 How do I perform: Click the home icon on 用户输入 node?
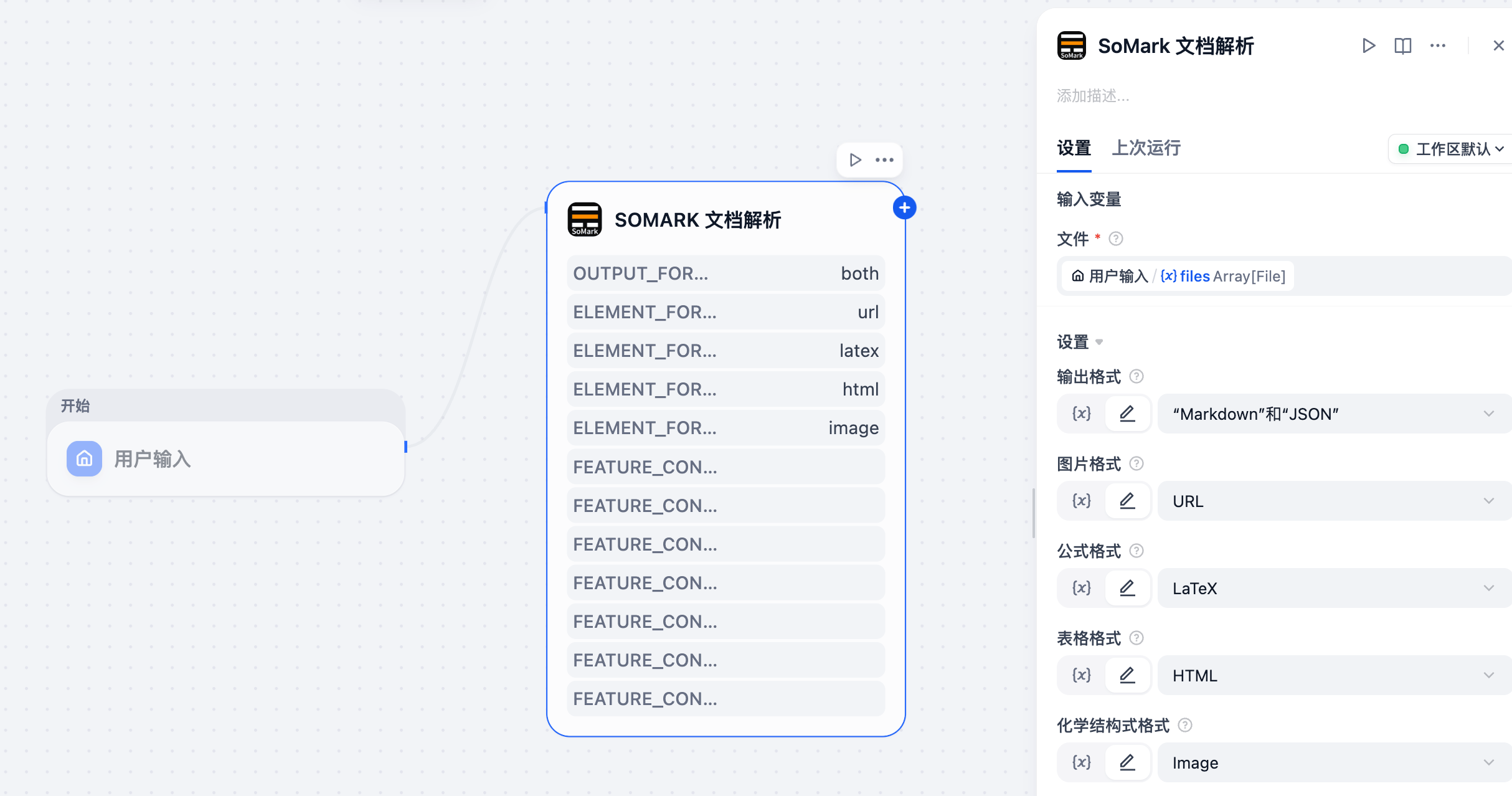[x=84, y=459]
